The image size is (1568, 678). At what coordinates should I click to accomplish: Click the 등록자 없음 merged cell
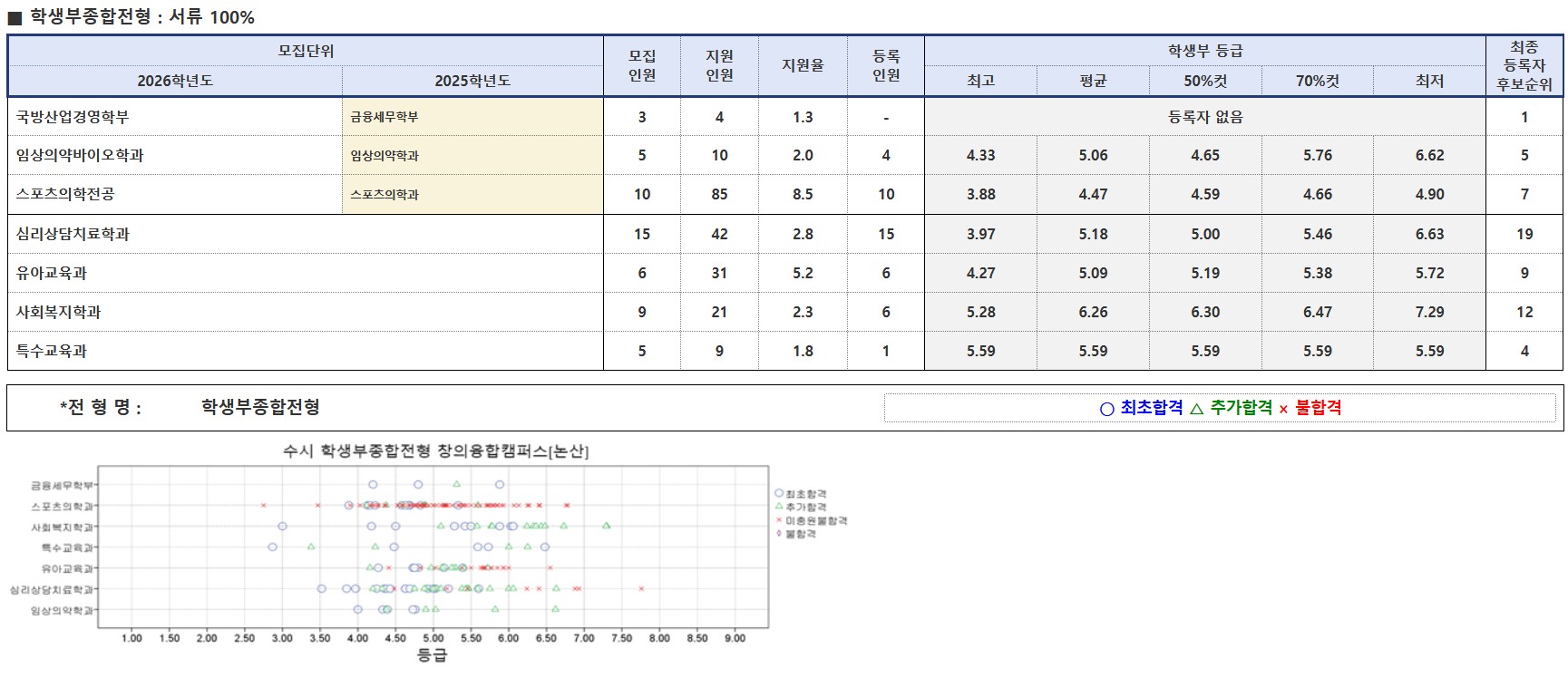click(x=1204, y=117)
